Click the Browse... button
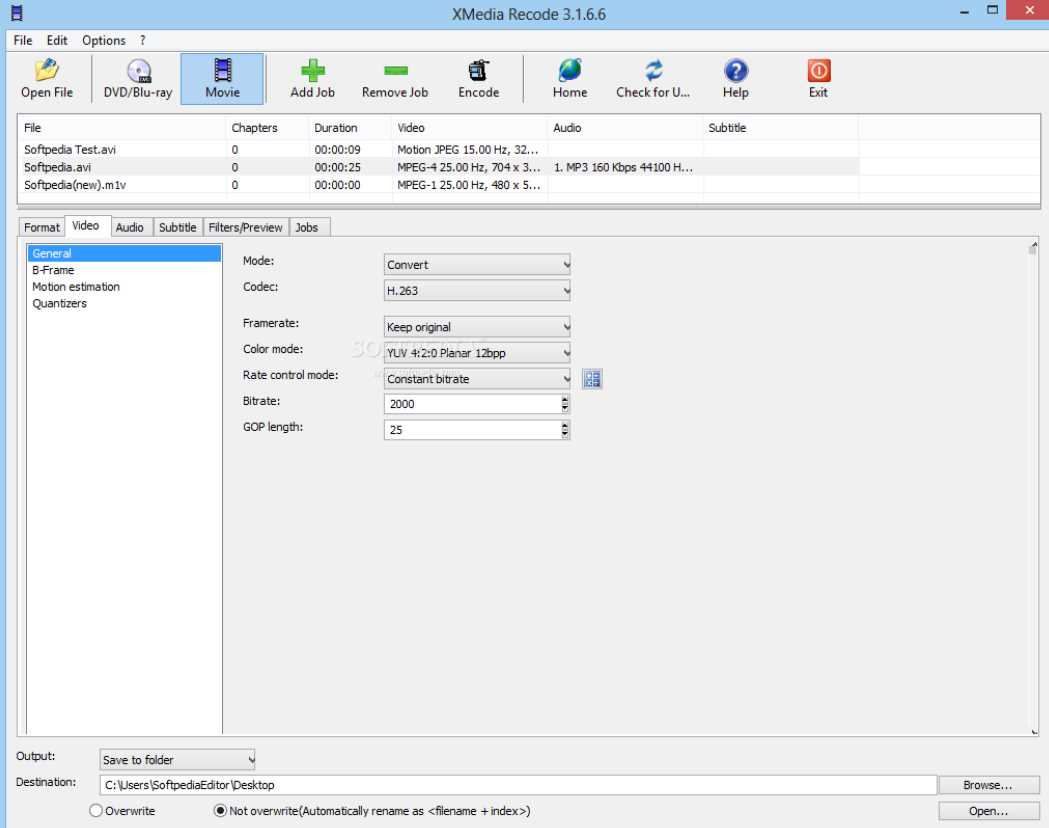 click(x=988, y=785)
